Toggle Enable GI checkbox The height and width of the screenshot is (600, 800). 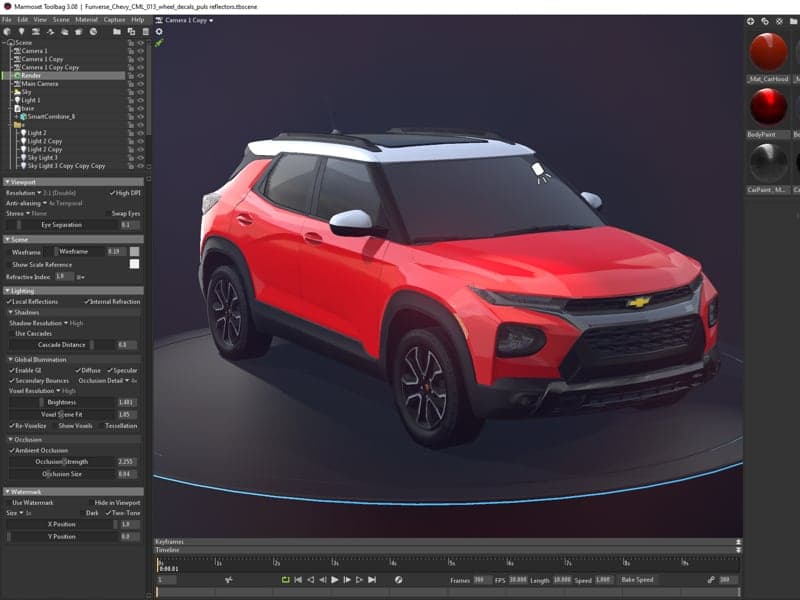click(26, 370)
